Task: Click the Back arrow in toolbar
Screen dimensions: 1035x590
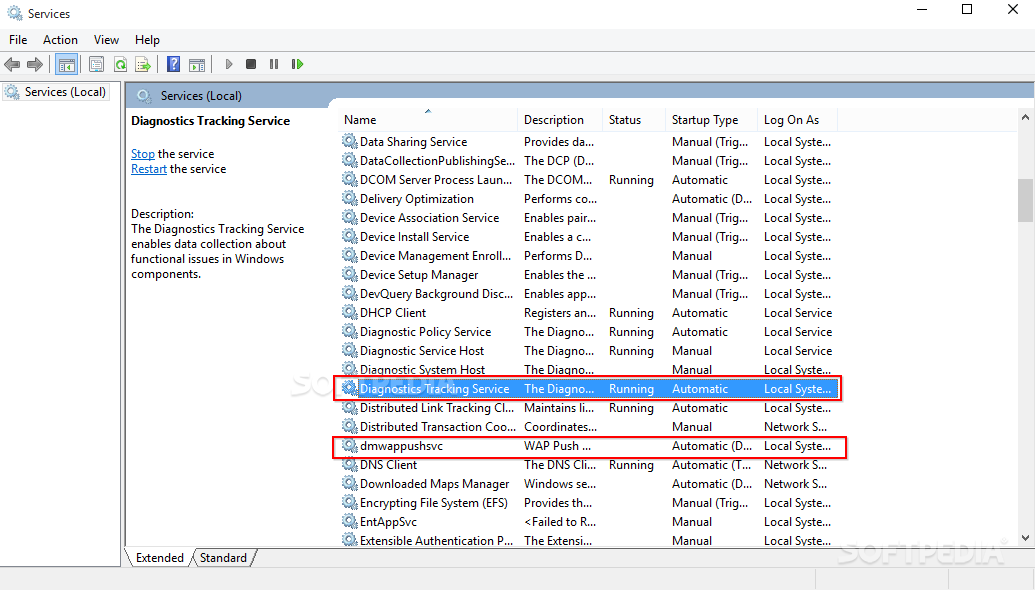Action: [x=12, y=64]
